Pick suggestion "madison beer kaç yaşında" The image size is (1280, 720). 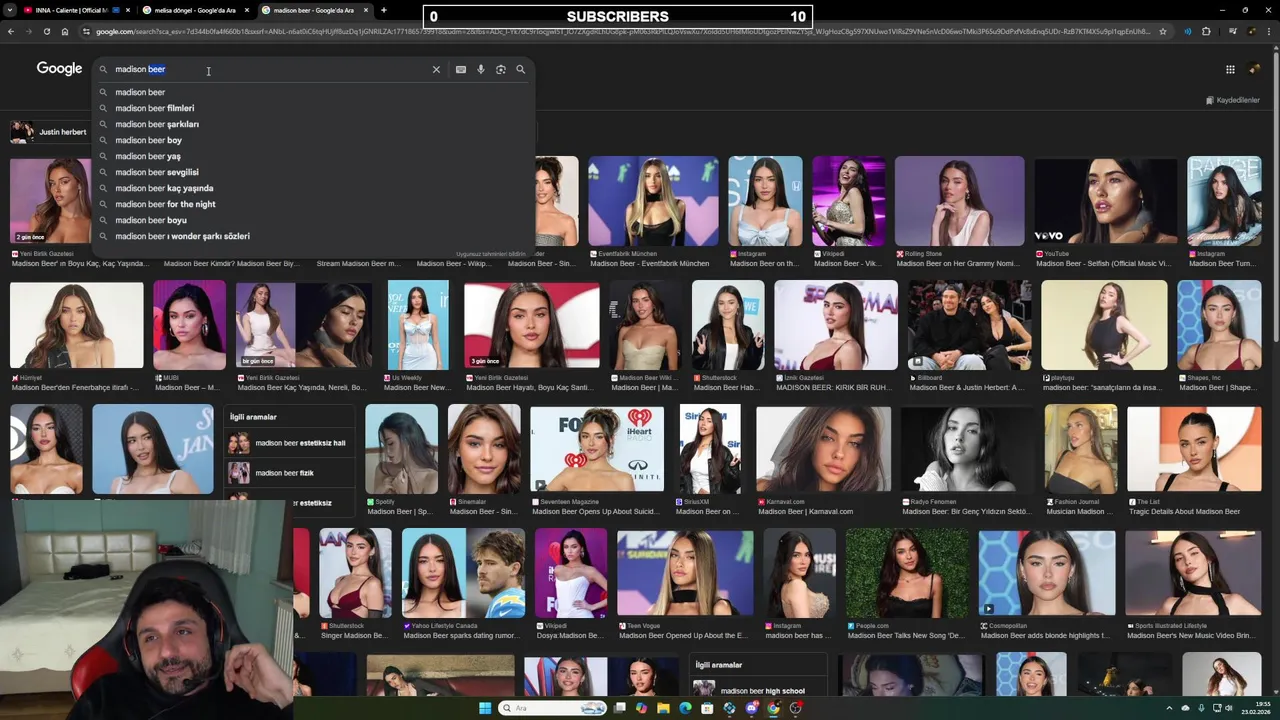click(314, 188)
